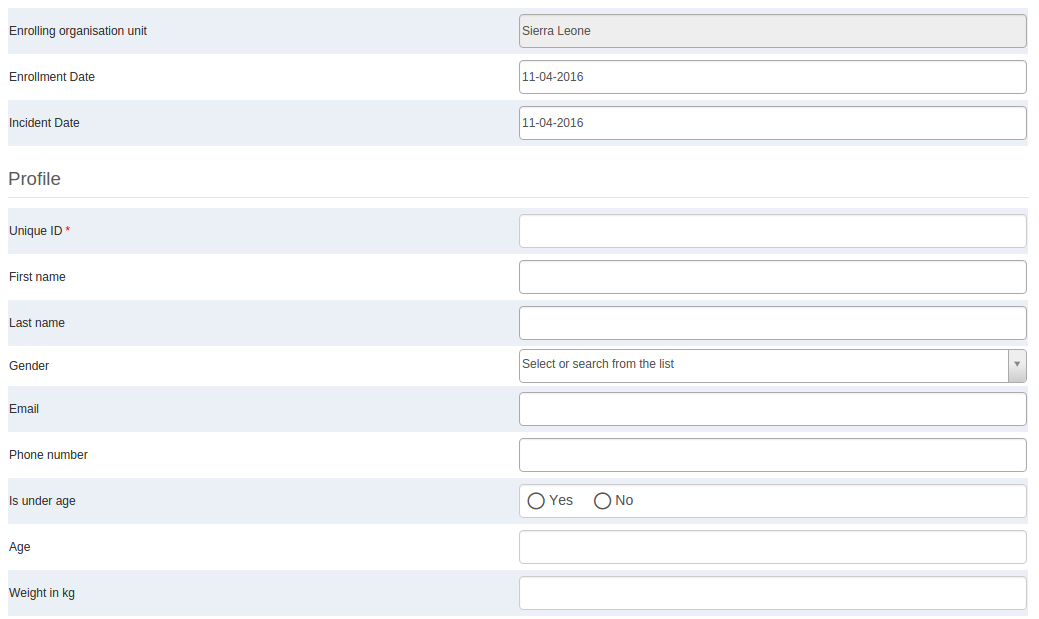Click the Gender label text
Viewport: 1039px width, 619px height.
(x=29, y=366)
